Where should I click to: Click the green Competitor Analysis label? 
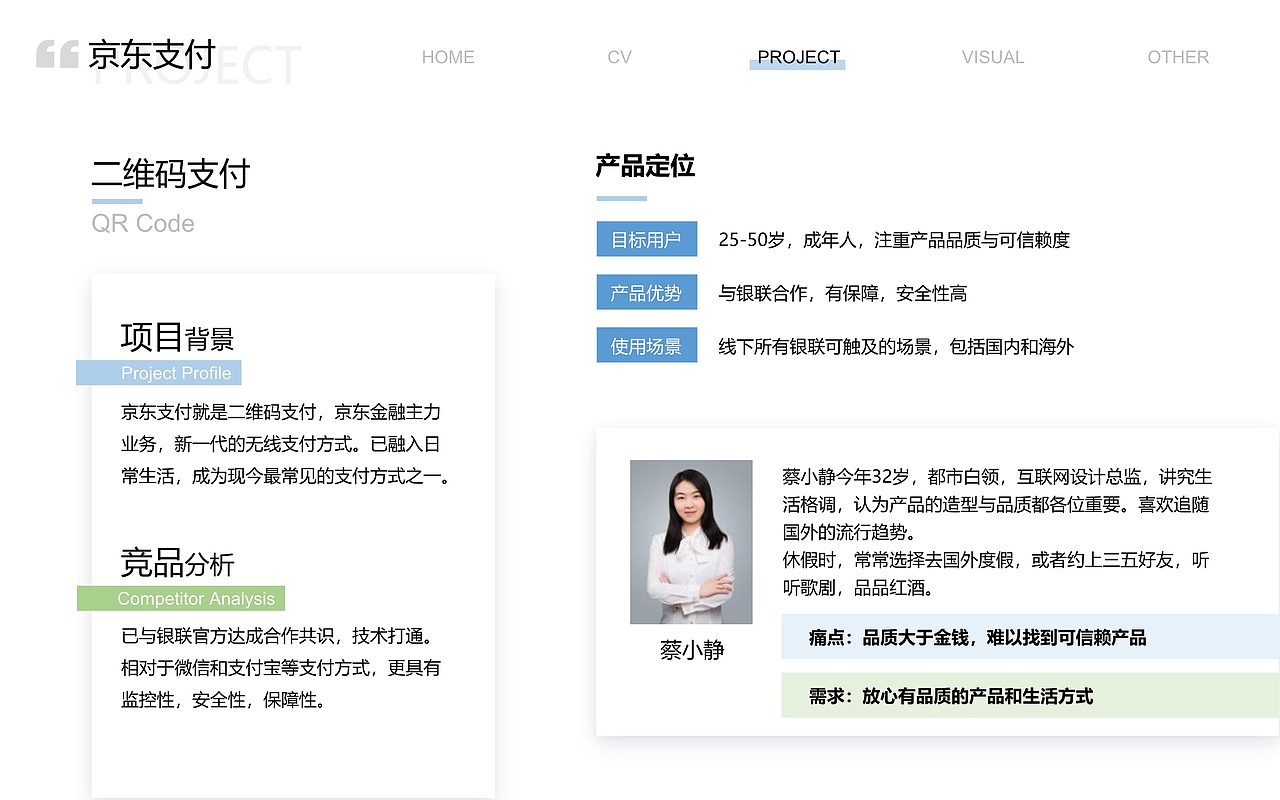tap(181, 598)
